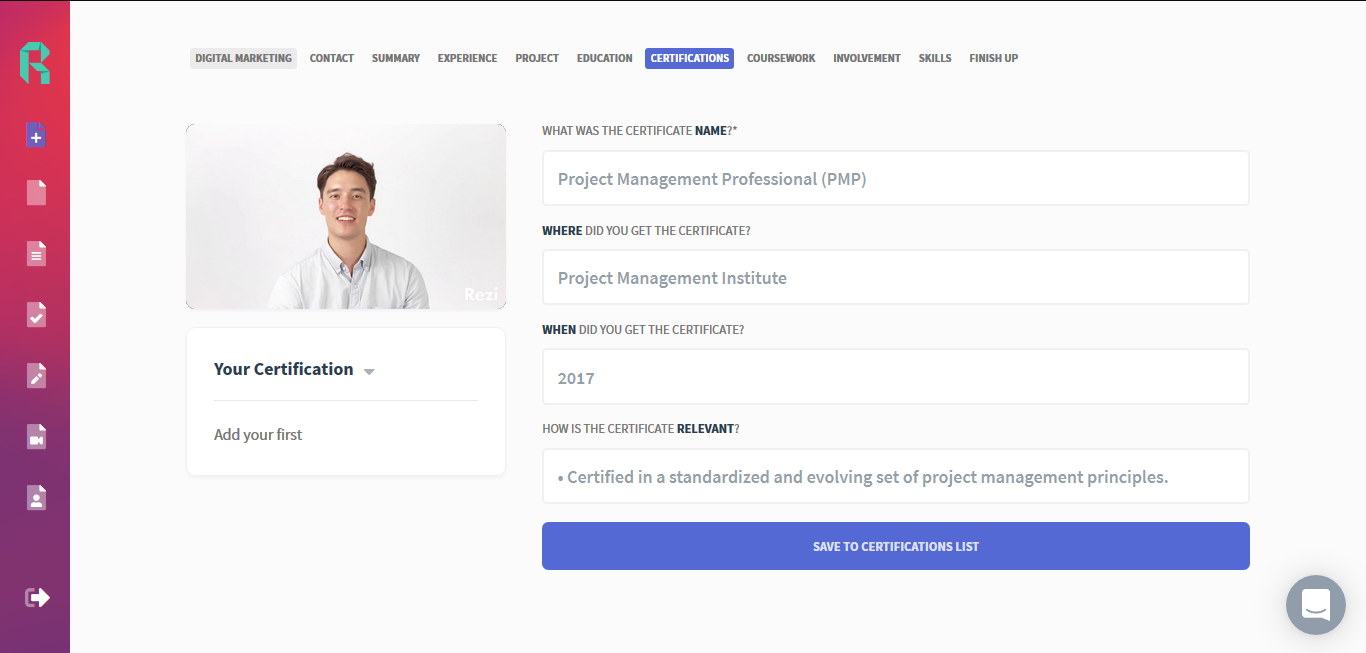The height and width of the screenshot is (653, 1366).
Task: Click the Rezi logo icon
Action: tap(35, 62)
